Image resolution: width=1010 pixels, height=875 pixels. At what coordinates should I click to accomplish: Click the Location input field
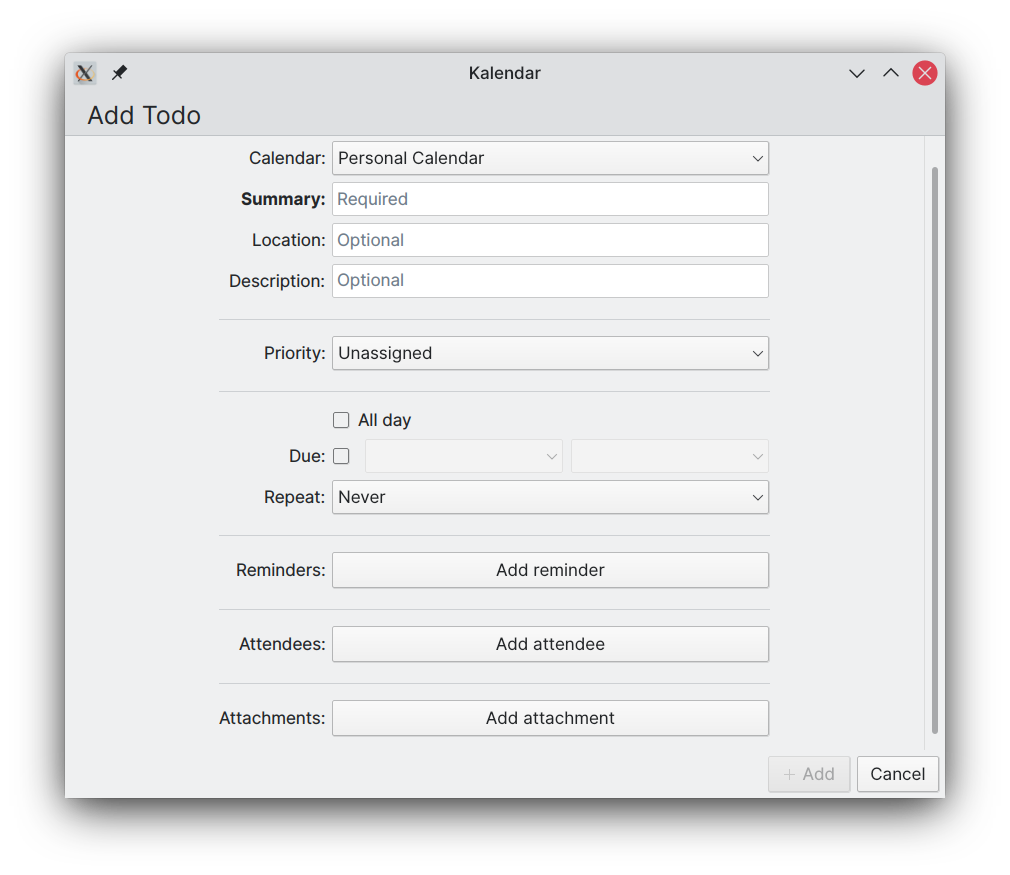[x=550, y=240]
